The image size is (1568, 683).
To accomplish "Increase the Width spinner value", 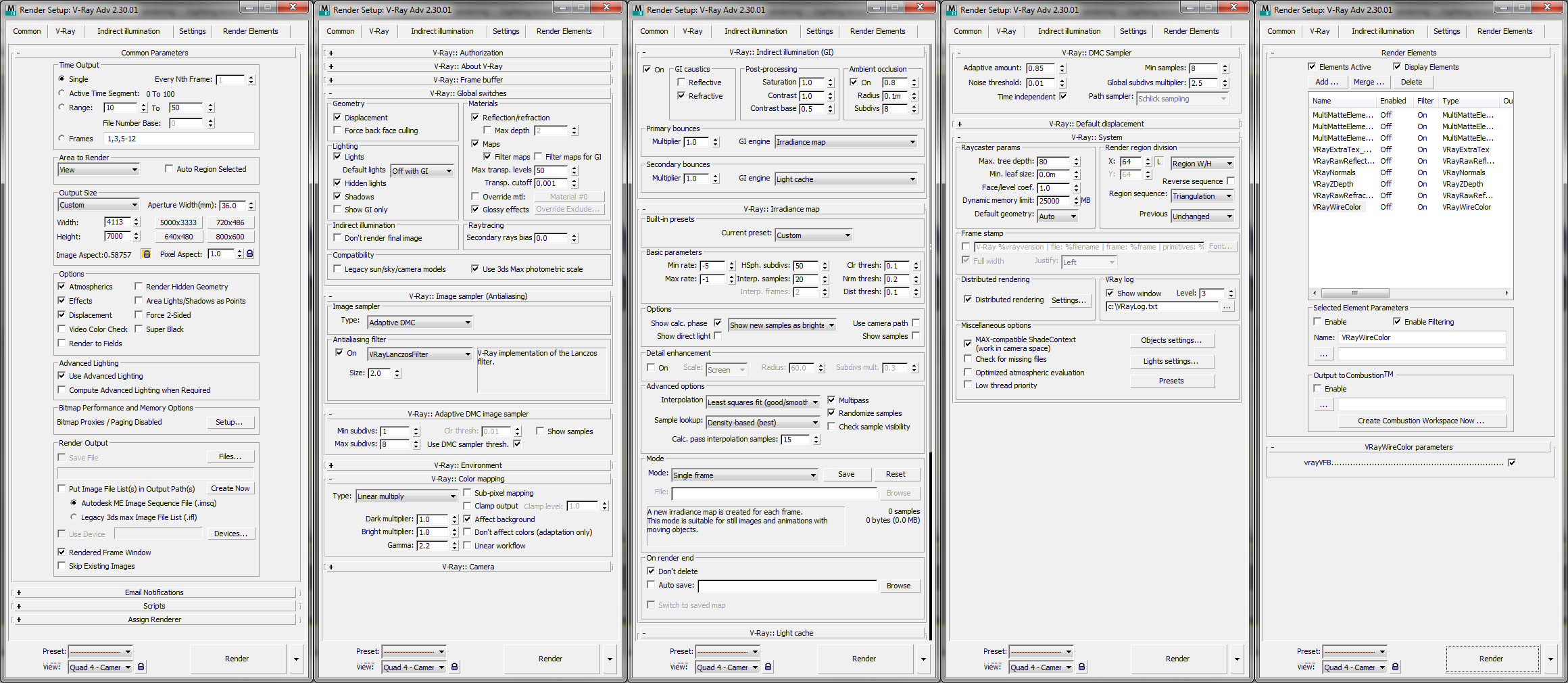I will (x=137, y=220).
